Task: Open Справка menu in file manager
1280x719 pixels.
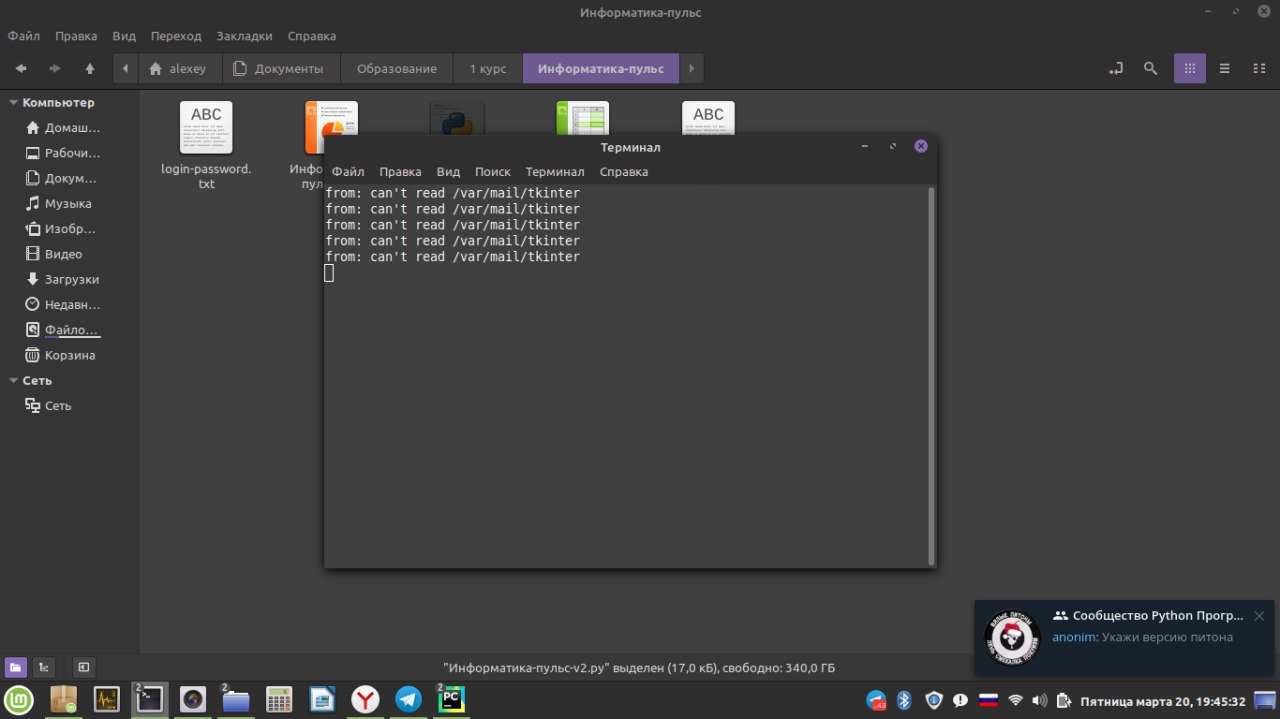Action: coord(311,36)
